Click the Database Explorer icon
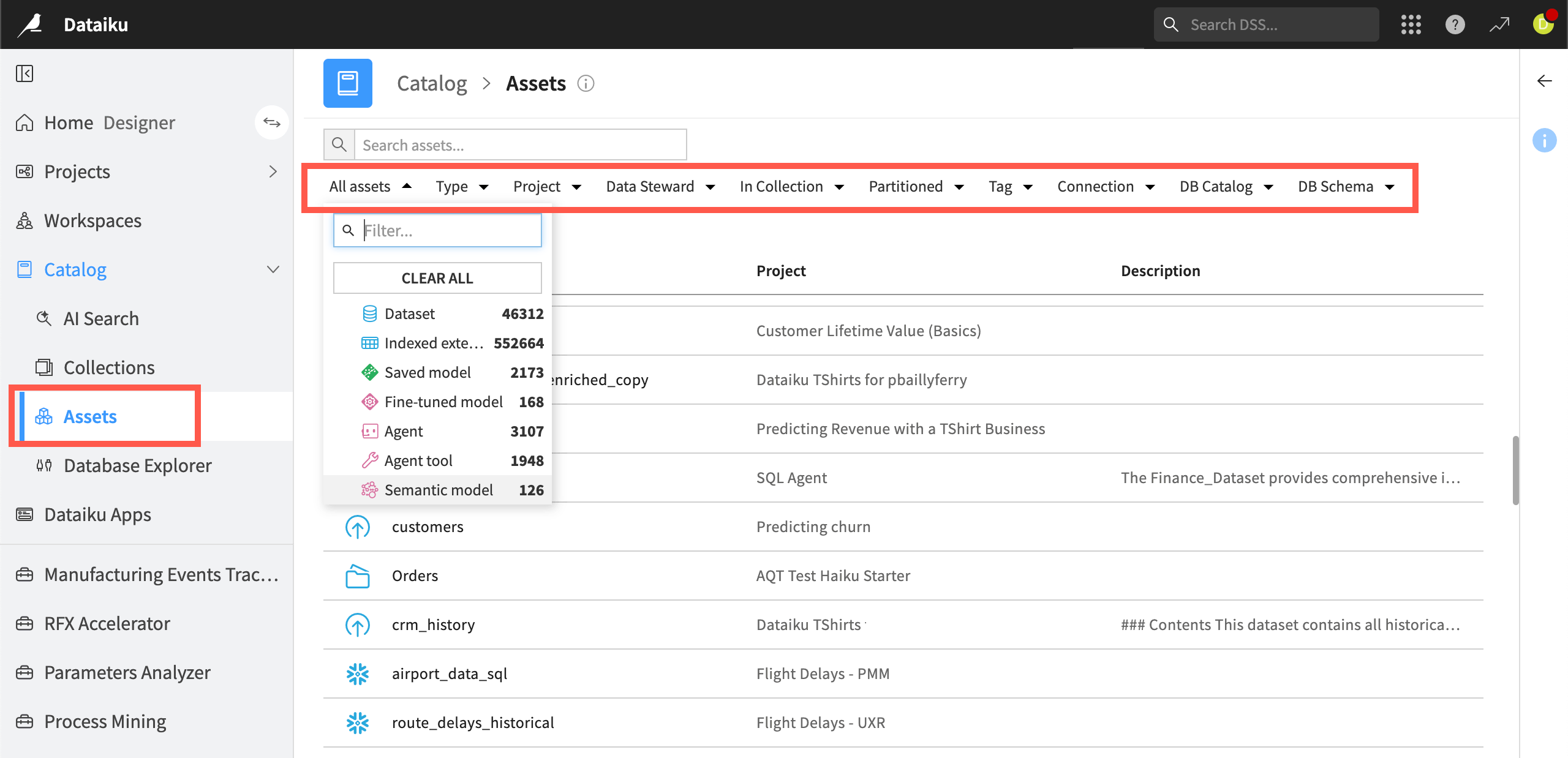This screenshot has width=1568, height=758. click(44, 465)
